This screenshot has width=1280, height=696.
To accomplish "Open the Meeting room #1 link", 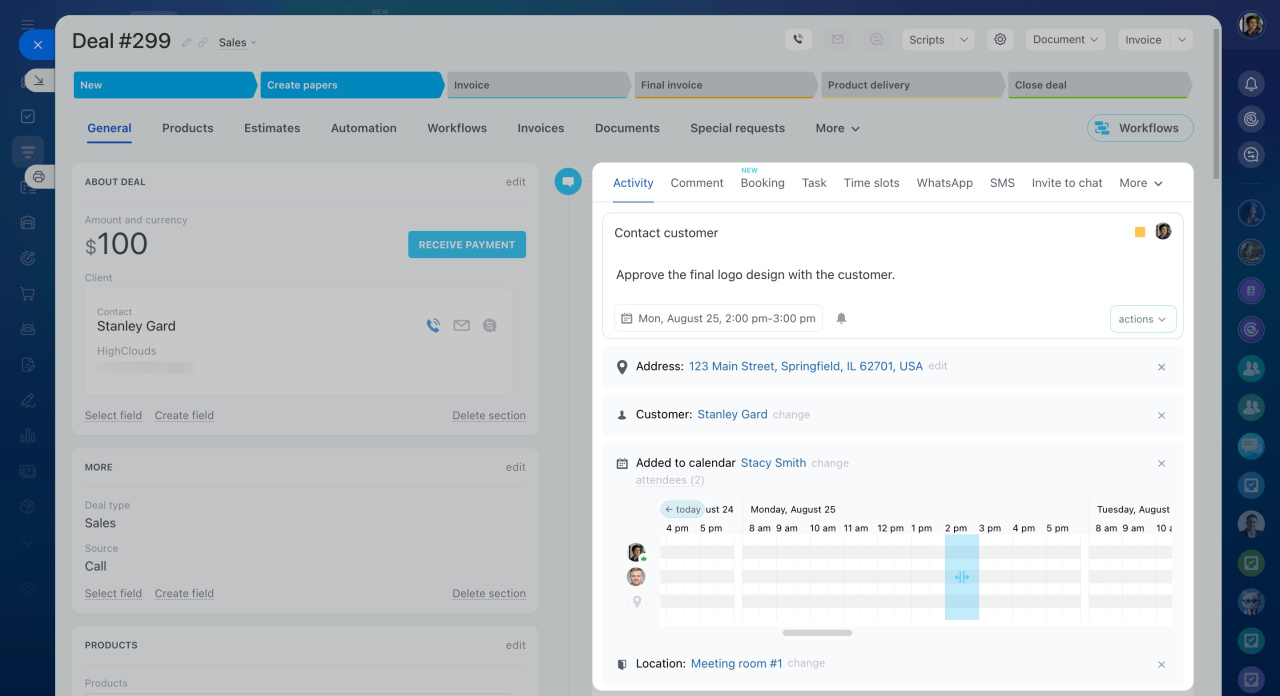I will pyautogui.click(x=737, y=664).
